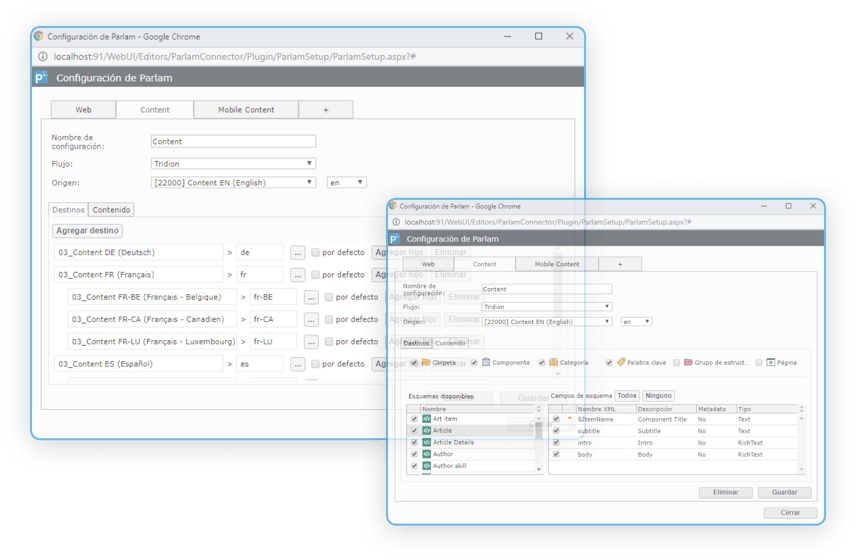
Task: Click the schema list vertical scrollbar
Action: point(539,440)
